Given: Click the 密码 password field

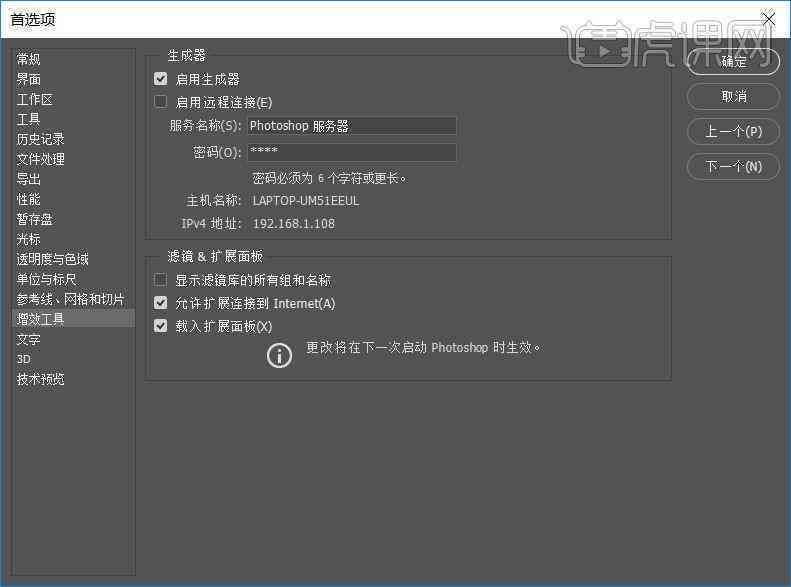Looking at the screenshot, I should pos(352,152).
